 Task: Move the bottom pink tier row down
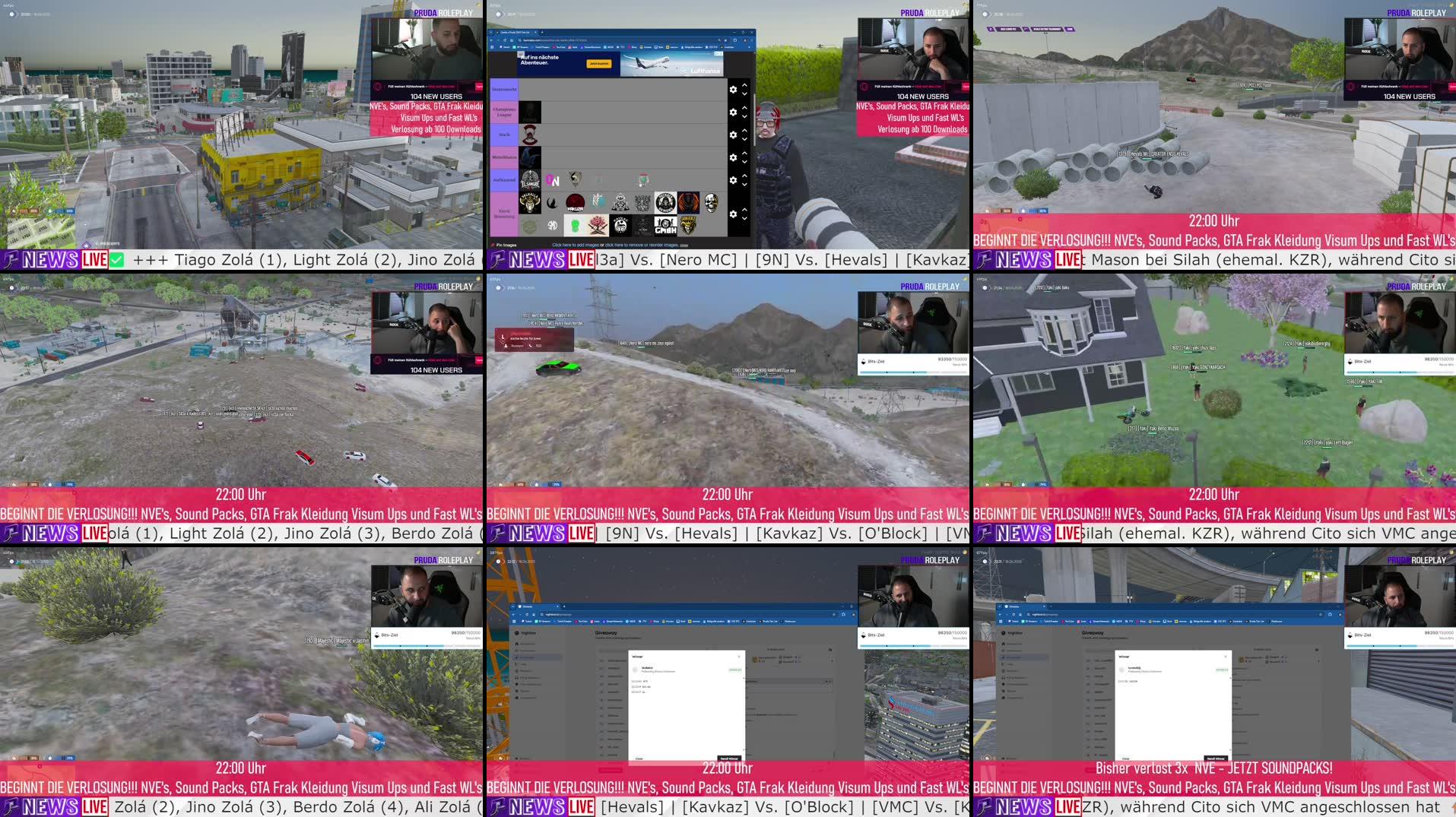(744, 219)
